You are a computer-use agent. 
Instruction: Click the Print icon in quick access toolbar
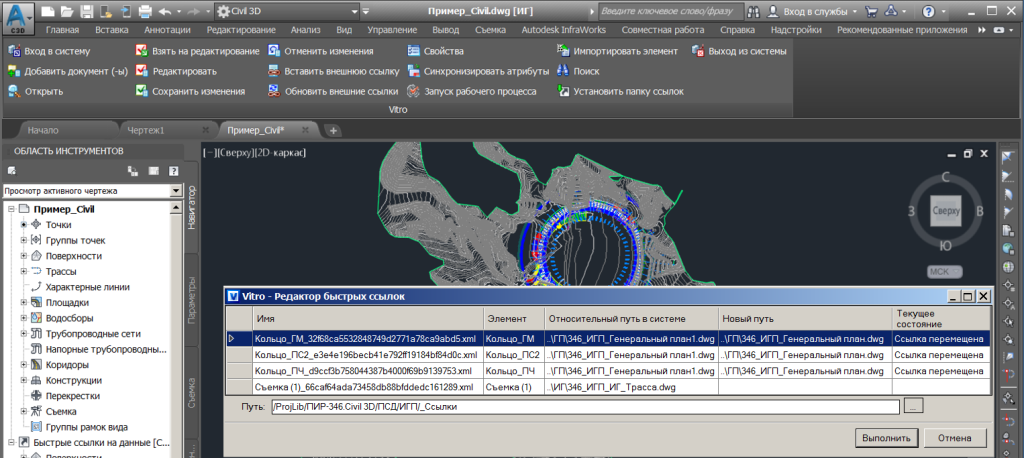pyautogui.click(x=145, y=11)
